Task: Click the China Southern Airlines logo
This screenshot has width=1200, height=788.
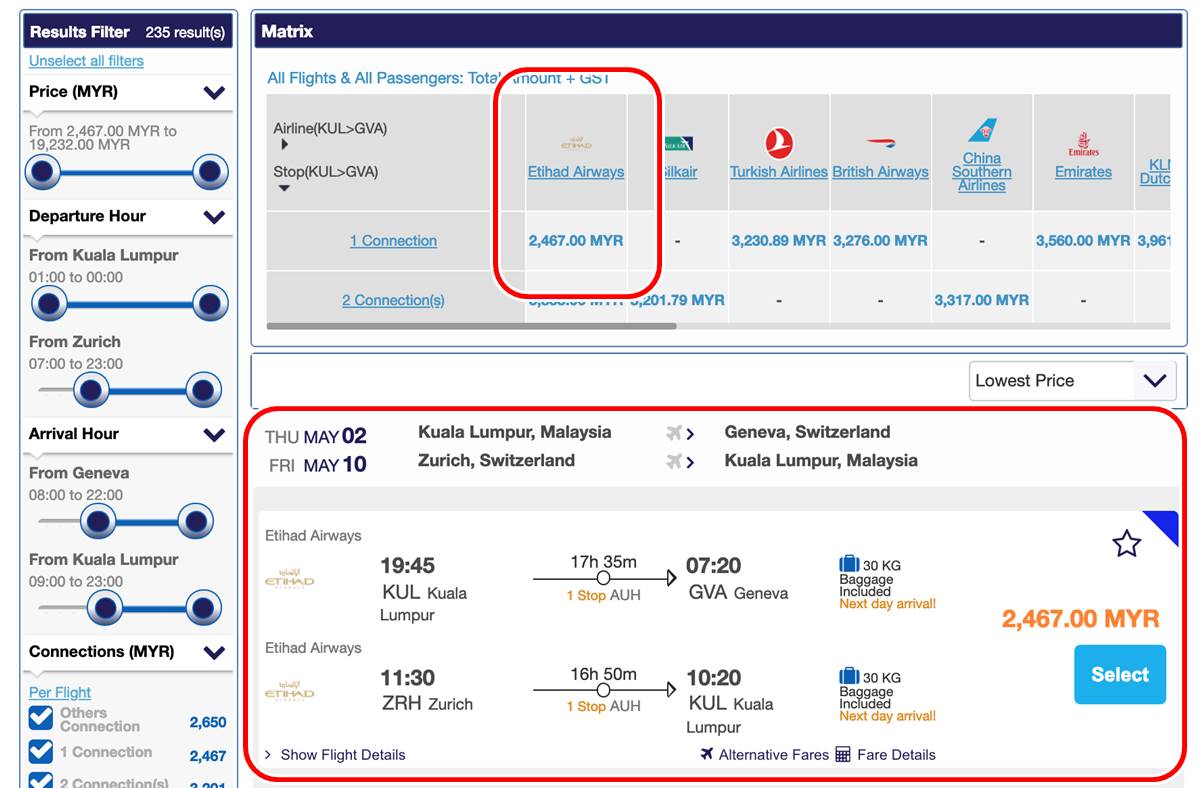Action: click(982, 131)
